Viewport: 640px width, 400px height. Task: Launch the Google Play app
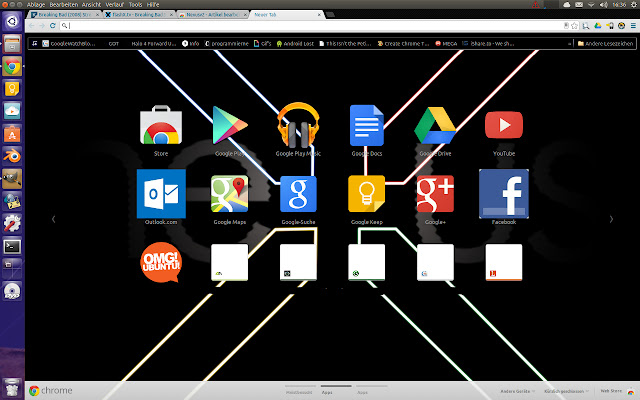click(230, 126)
